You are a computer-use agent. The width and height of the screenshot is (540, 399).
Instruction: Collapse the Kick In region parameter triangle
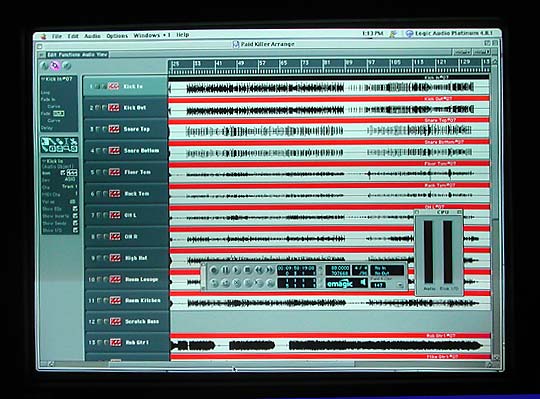[x=43, y=79]
